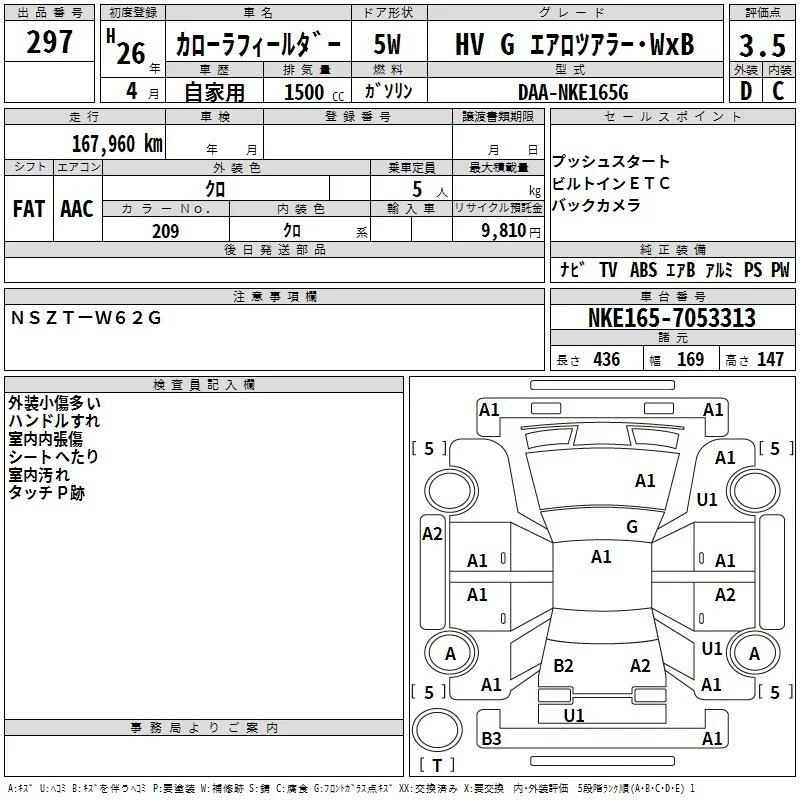
Task: Select the 3.5 overall grade score
Action: tap(762, 45)
